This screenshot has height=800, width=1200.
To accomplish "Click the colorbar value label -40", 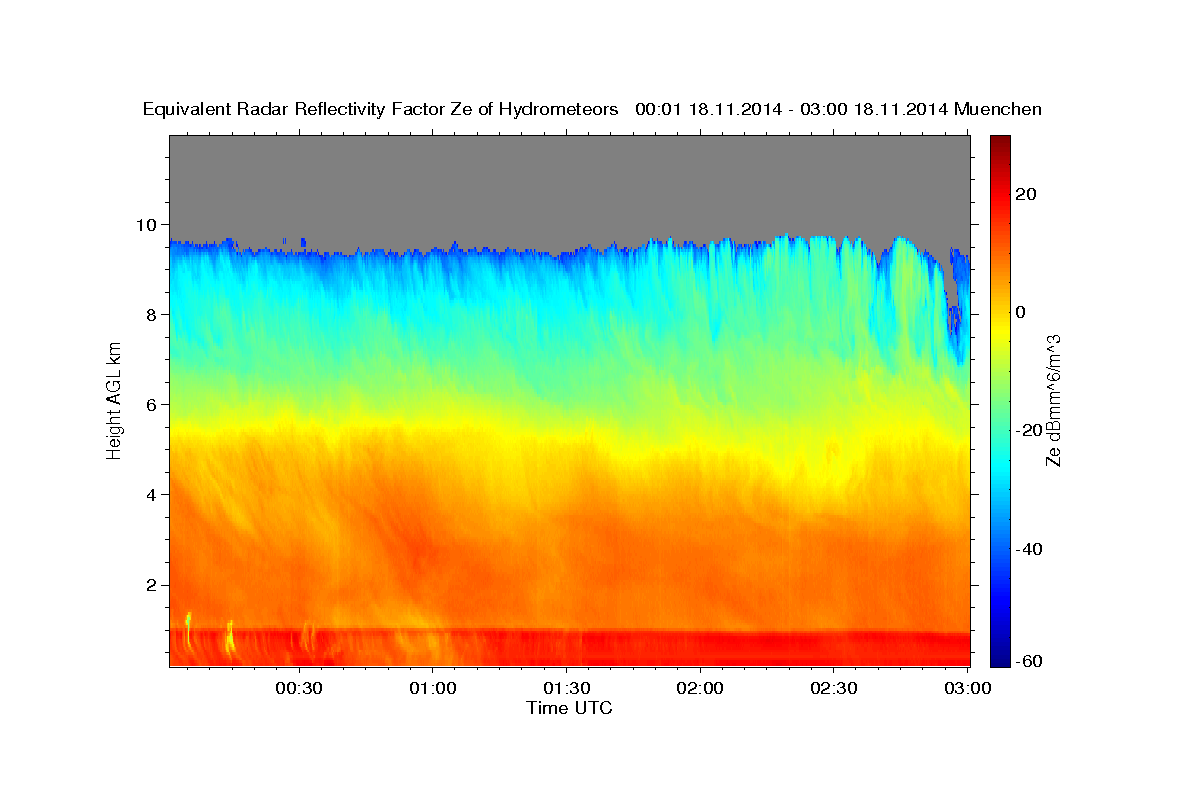I will coord(1029,549).
